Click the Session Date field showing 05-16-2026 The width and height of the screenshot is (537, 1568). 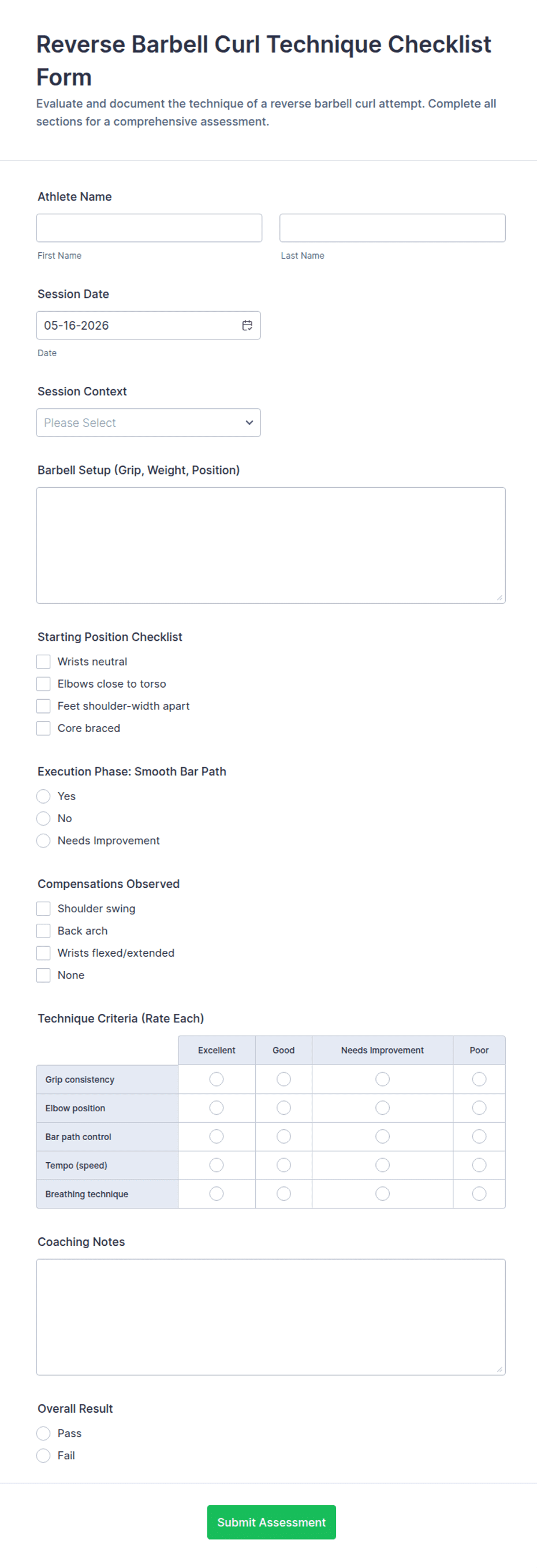[x=148, y=325]
